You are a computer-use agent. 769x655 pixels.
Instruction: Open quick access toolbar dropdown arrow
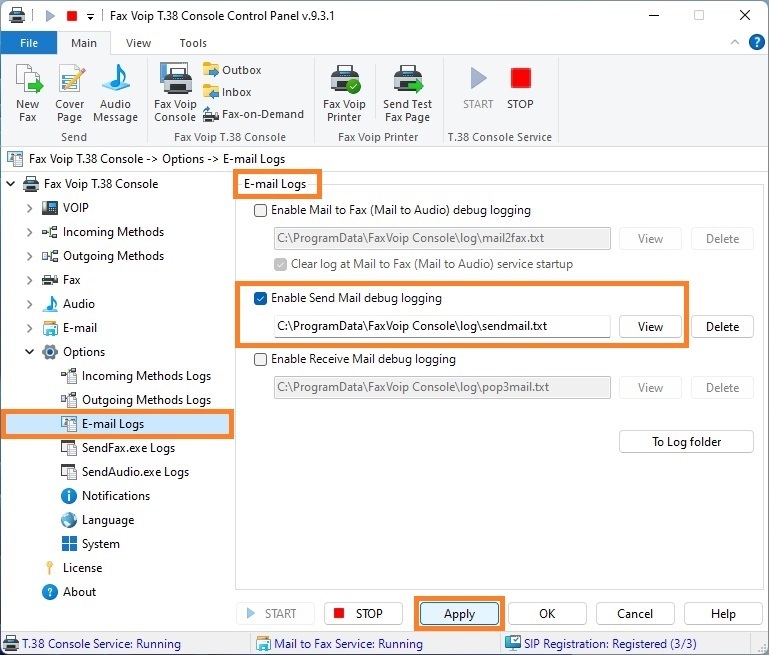(x=90, y=17)
